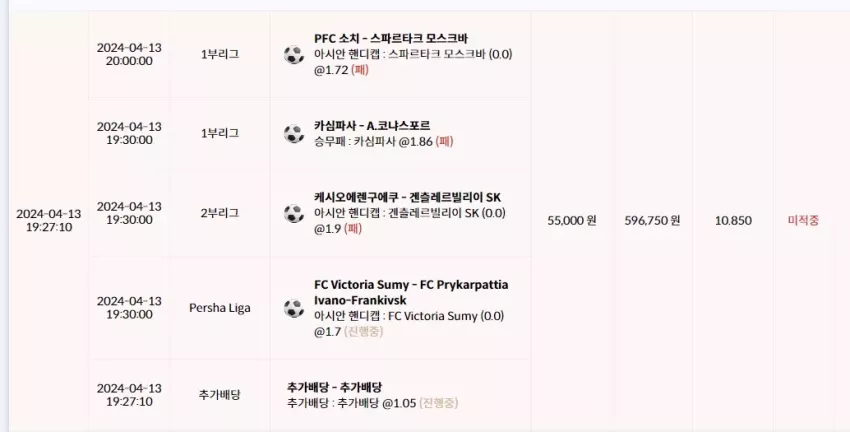This screenshot has height=432, width=850.
Task: Open 카심파사 - A.코냐스포르 match title
Action: 372,126
